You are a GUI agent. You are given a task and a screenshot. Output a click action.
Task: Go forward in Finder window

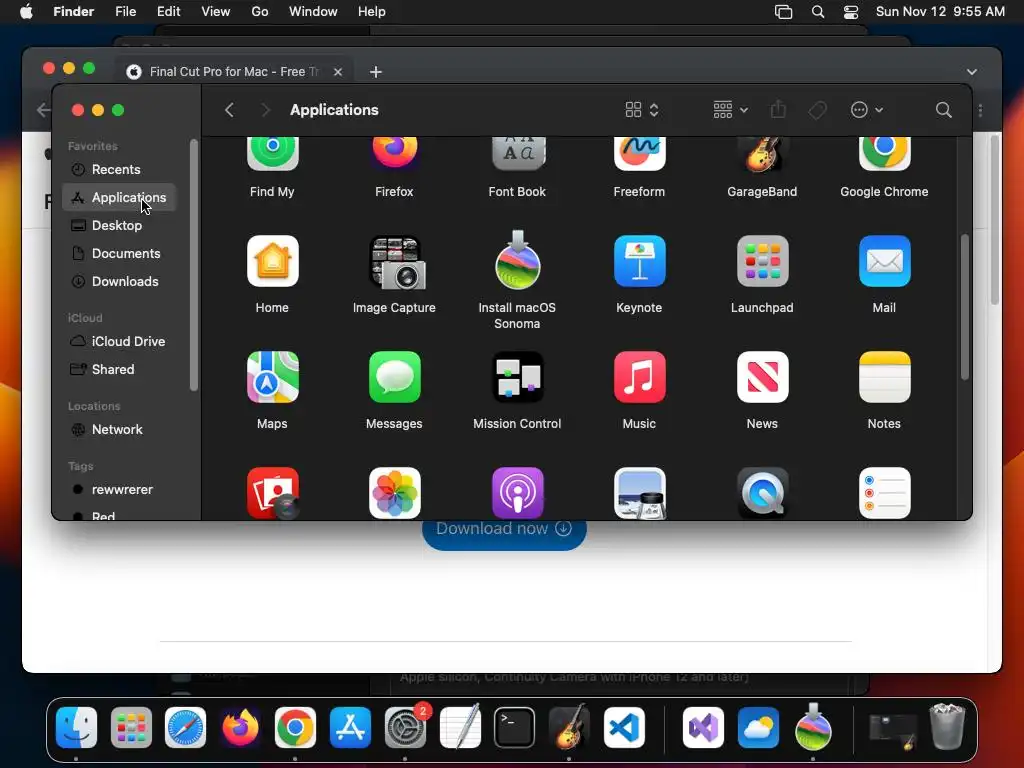click(x=265, y=110)
